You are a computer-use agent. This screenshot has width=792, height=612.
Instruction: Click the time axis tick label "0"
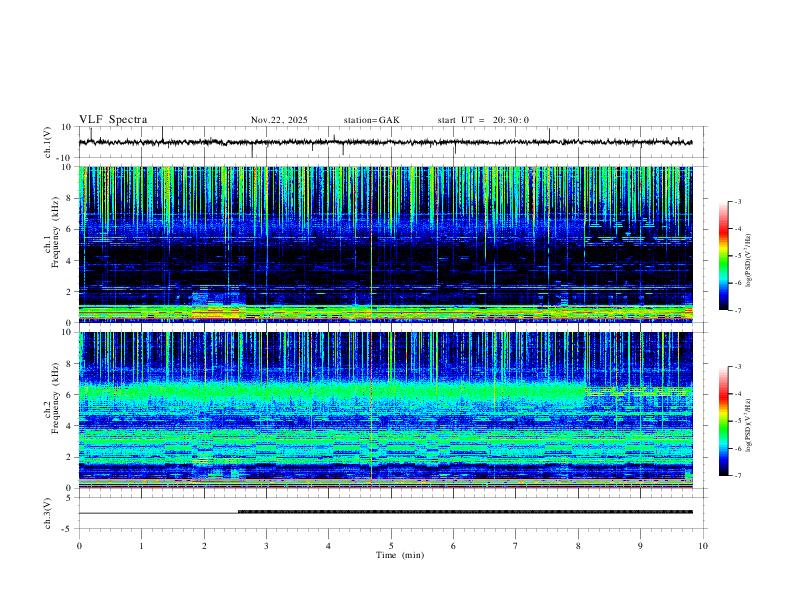[79, 546]
